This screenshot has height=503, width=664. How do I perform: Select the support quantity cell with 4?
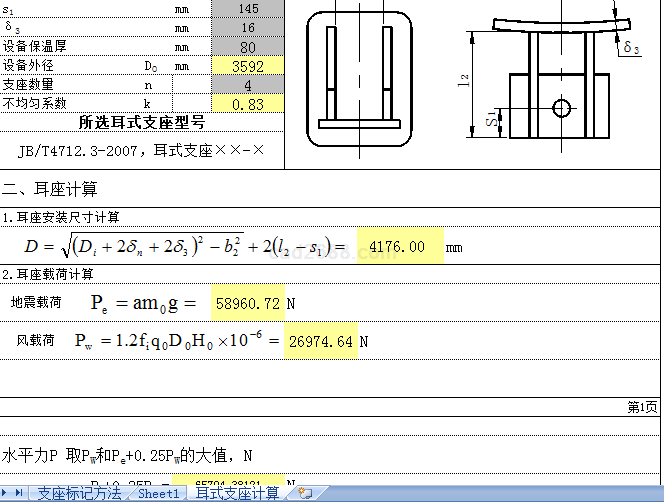coord(248,85)
